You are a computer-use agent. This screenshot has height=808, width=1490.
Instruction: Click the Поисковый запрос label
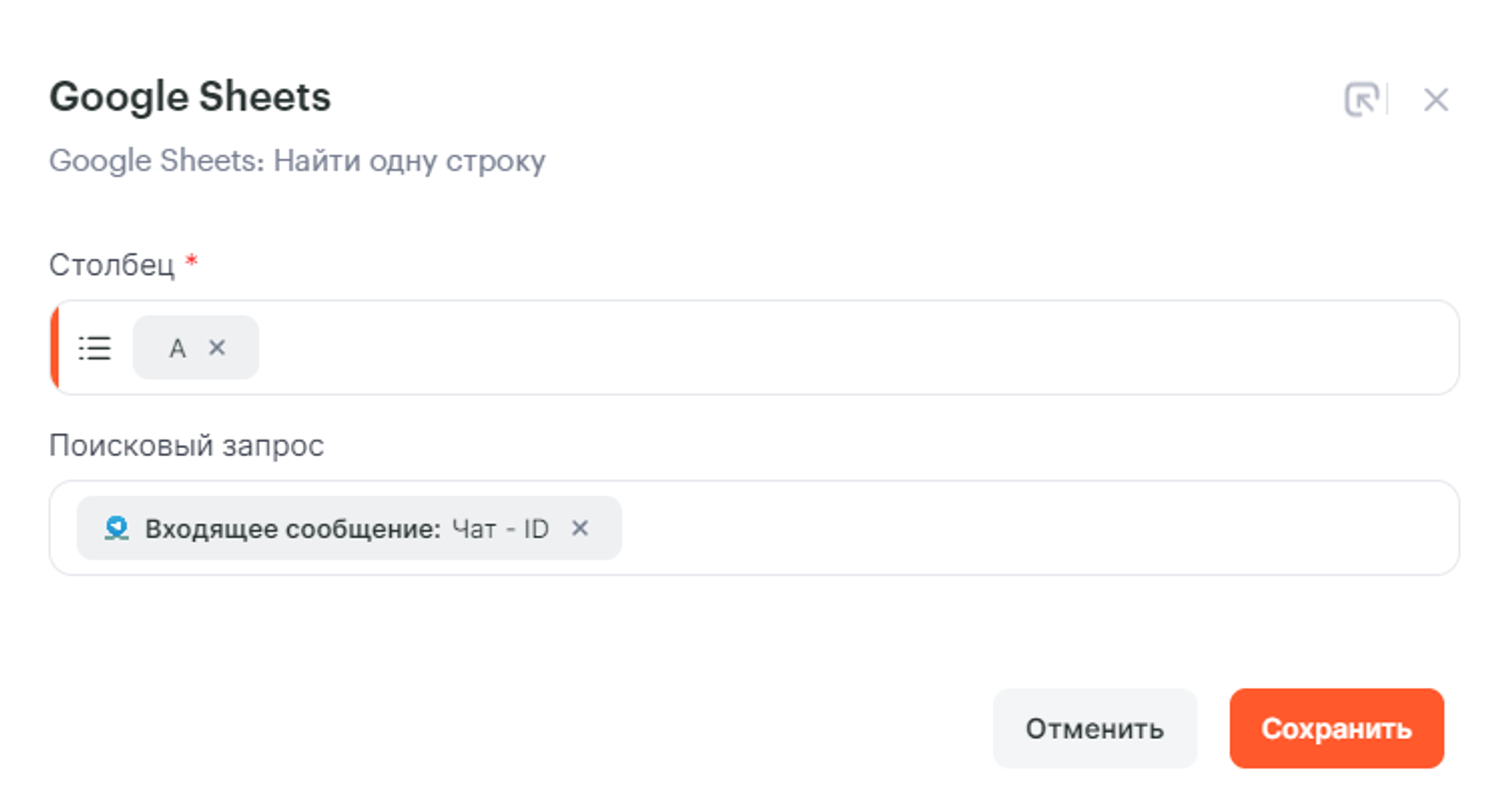click(186, 446)
